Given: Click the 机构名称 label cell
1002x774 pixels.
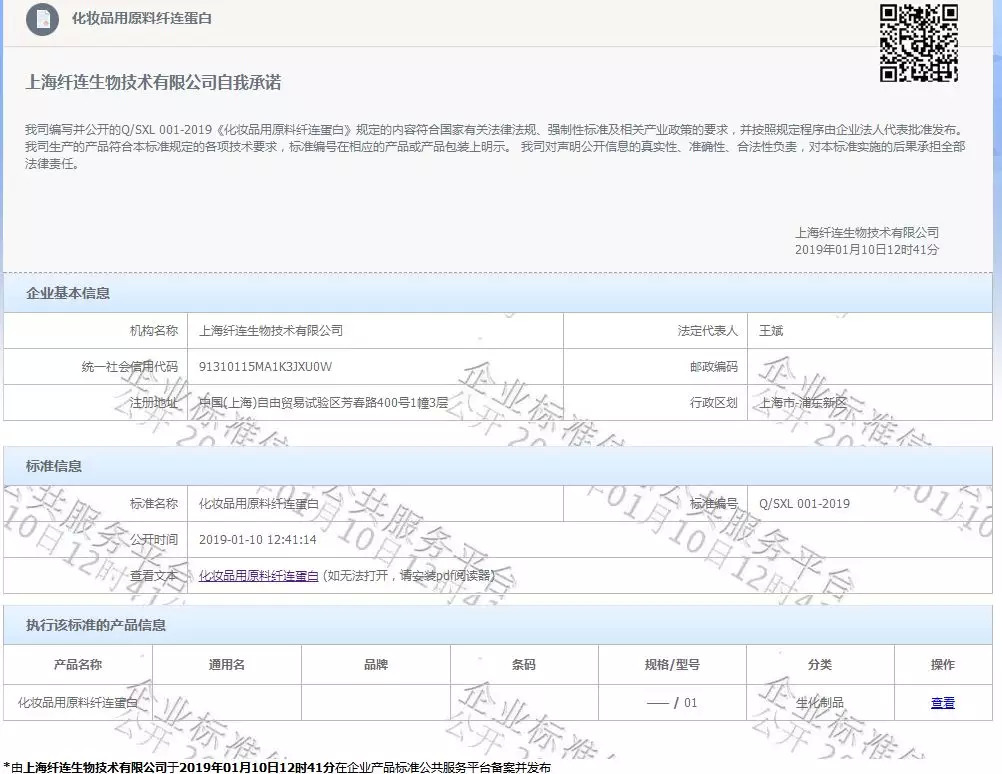Looking at the screenshot, I should [x=95, y=330].
